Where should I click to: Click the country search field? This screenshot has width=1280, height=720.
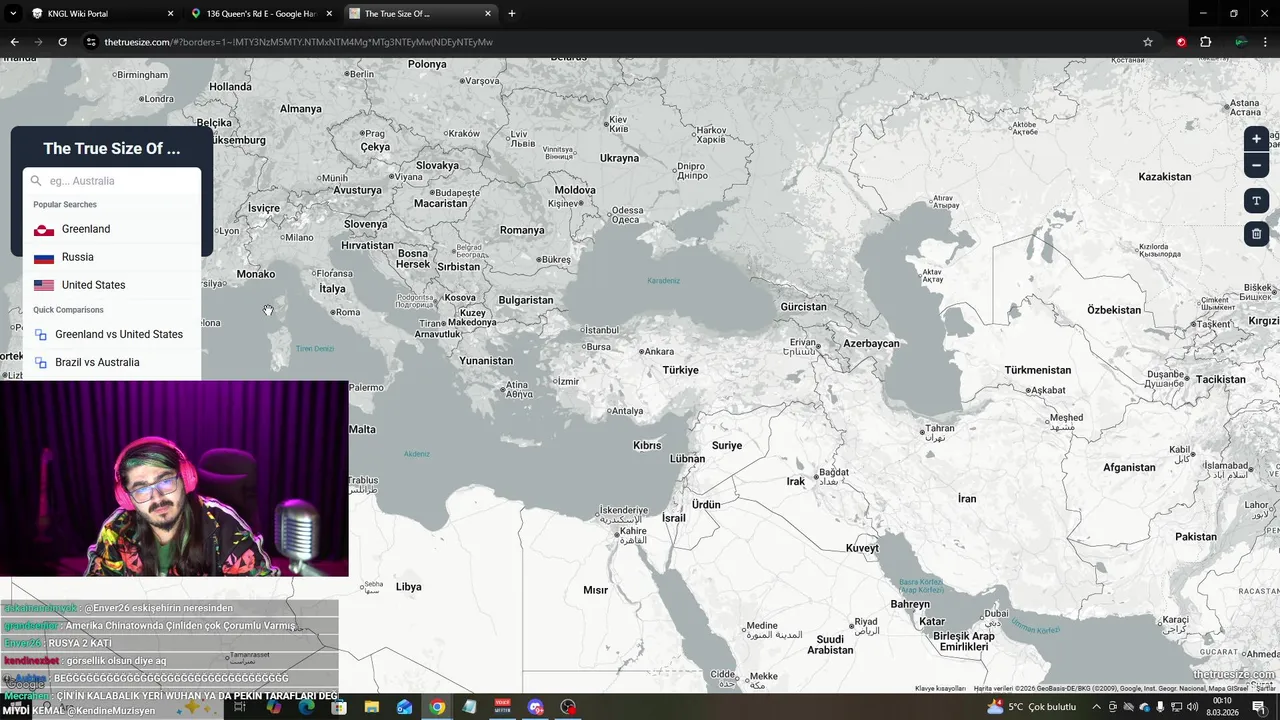click(112, 181)
